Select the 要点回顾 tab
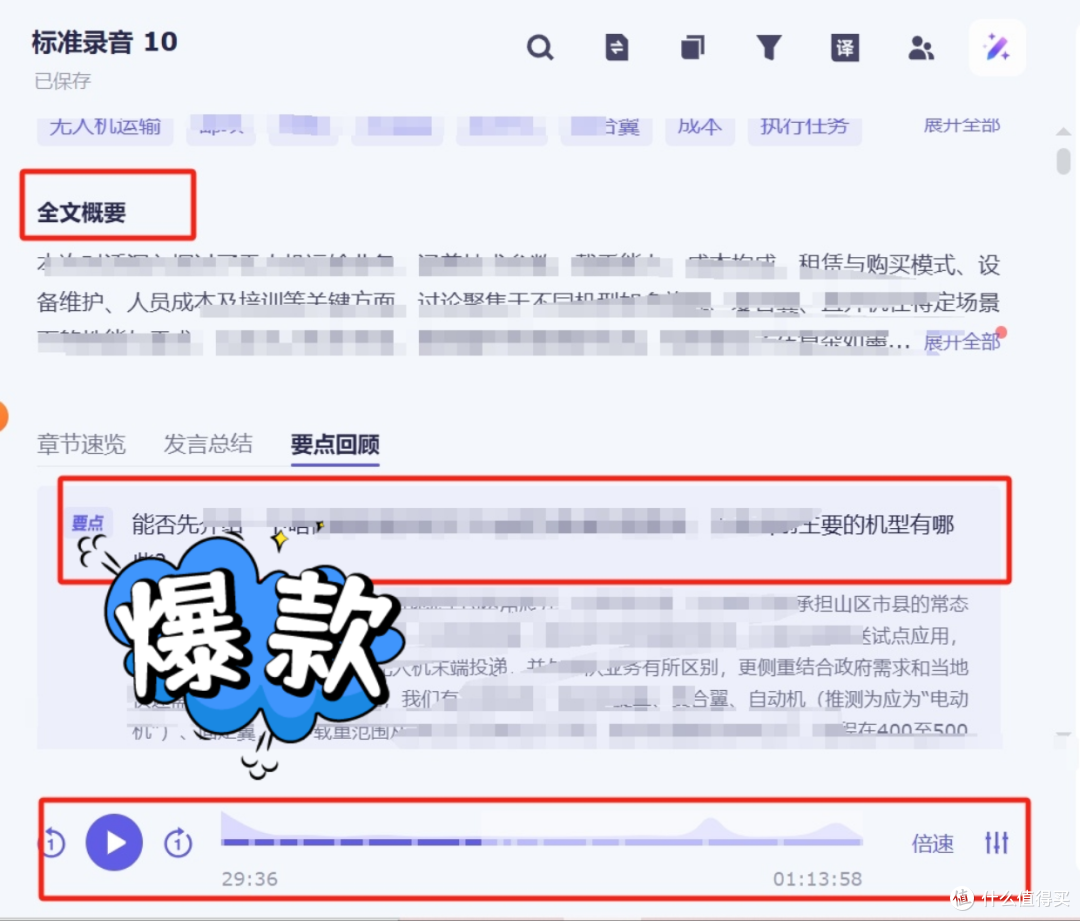 point(335,444)
